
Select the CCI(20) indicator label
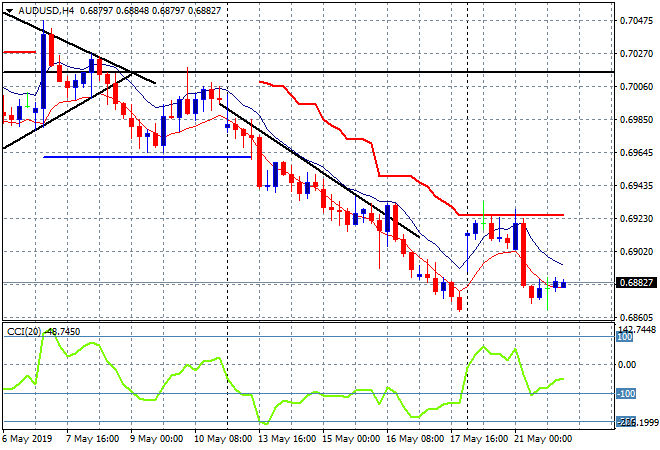pos(24,332)
